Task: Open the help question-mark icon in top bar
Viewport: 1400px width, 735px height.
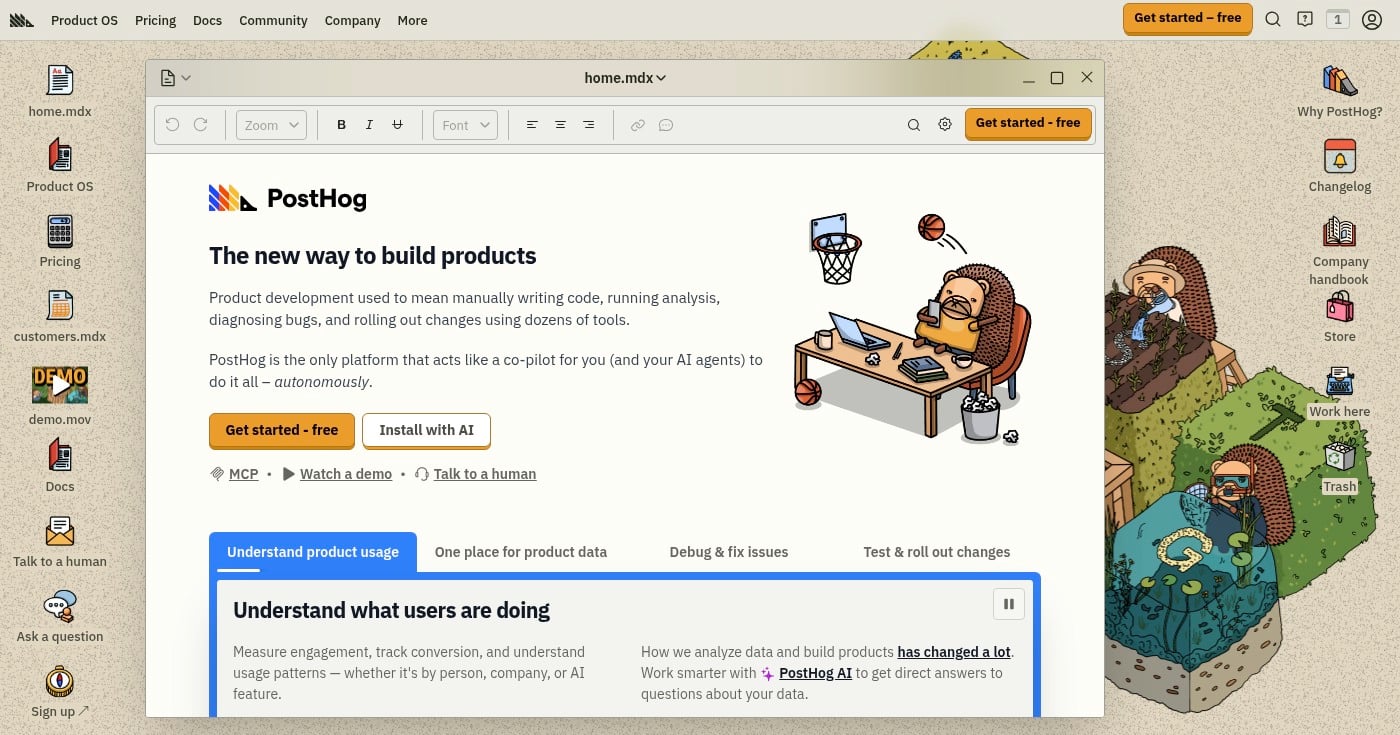Action: (x=1305, y=19)
